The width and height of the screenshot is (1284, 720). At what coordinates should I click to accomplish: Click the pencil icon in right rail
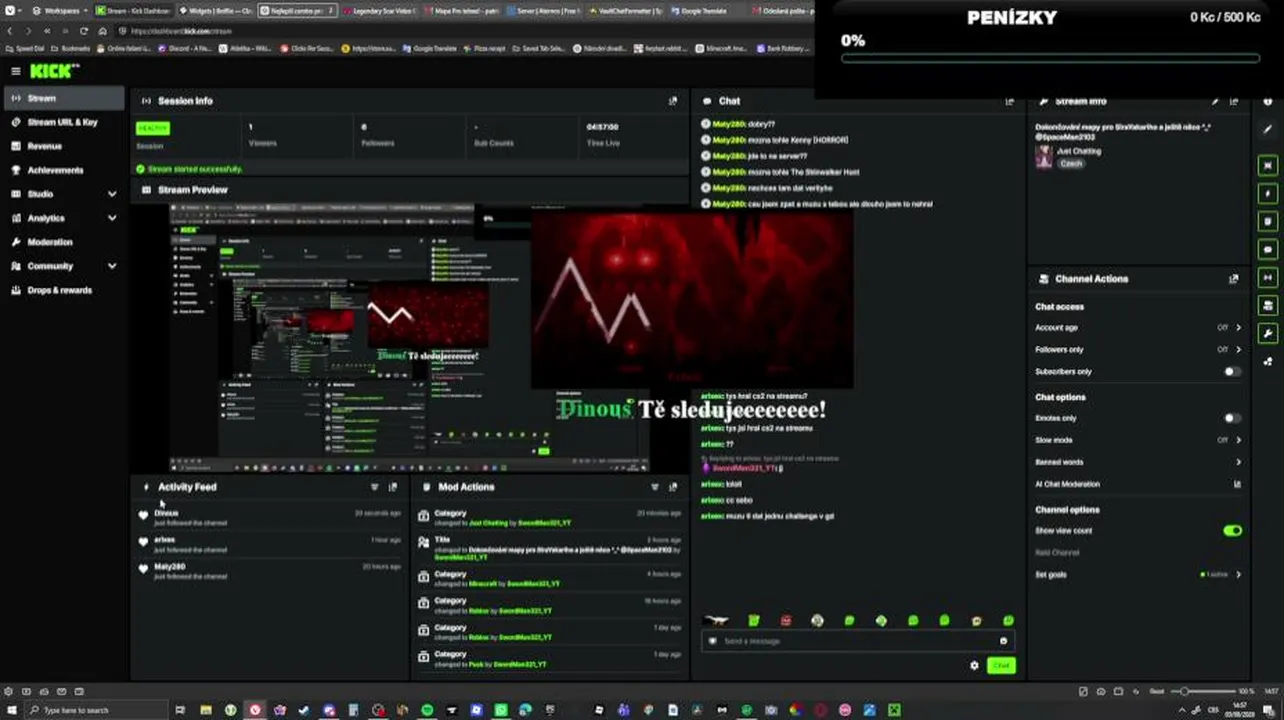[1269, 129]
